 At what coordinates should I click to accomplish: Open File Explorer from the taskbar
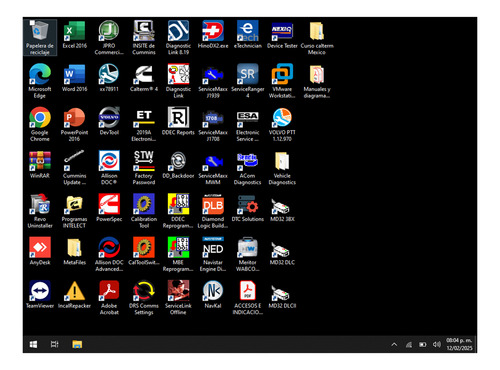click(77, 344)
